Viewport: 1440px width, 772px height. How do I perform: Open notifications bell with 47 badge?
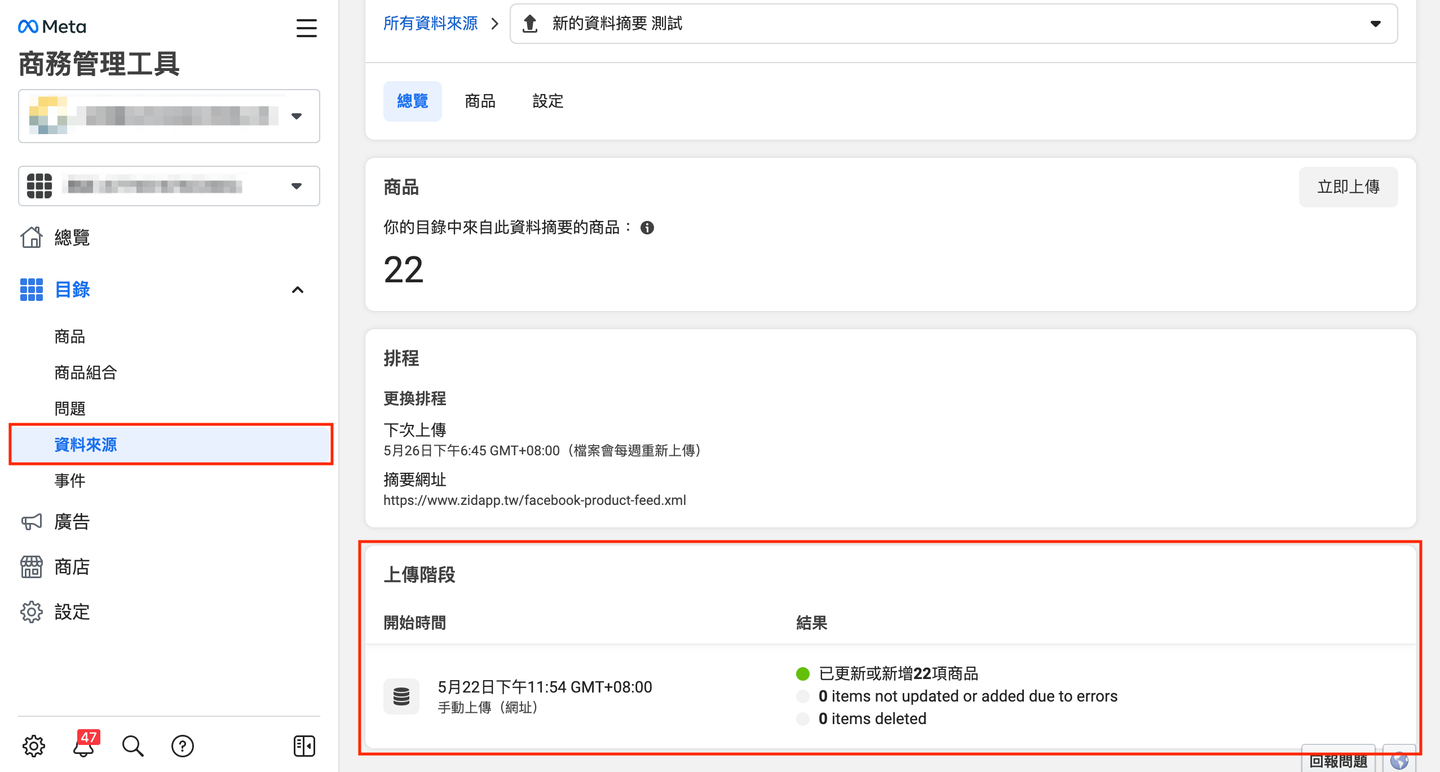84,746
